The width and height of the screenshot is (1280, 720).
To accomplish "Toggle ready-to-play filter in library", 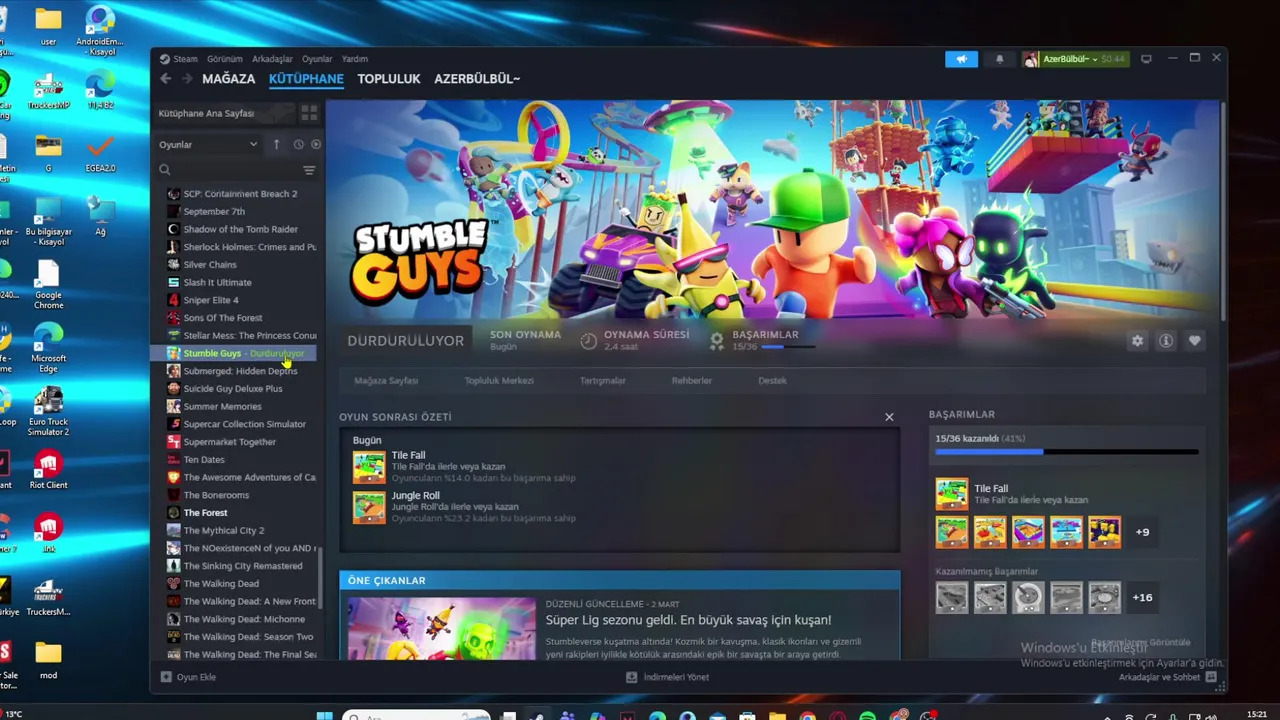I will (x=316, y=144).
